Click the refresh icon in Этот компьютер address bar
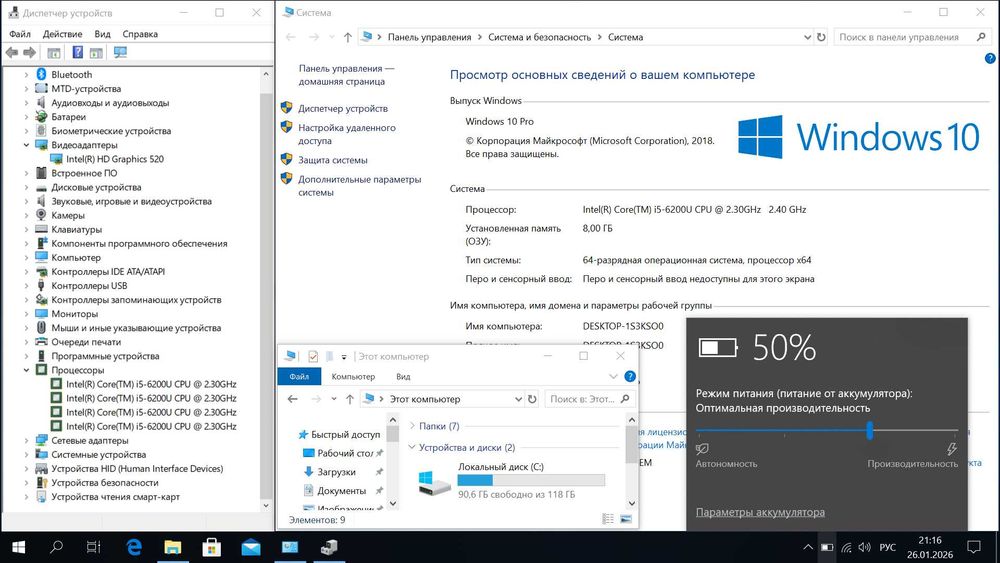This screenshot has width=1000, height=563. click(532, 399)
